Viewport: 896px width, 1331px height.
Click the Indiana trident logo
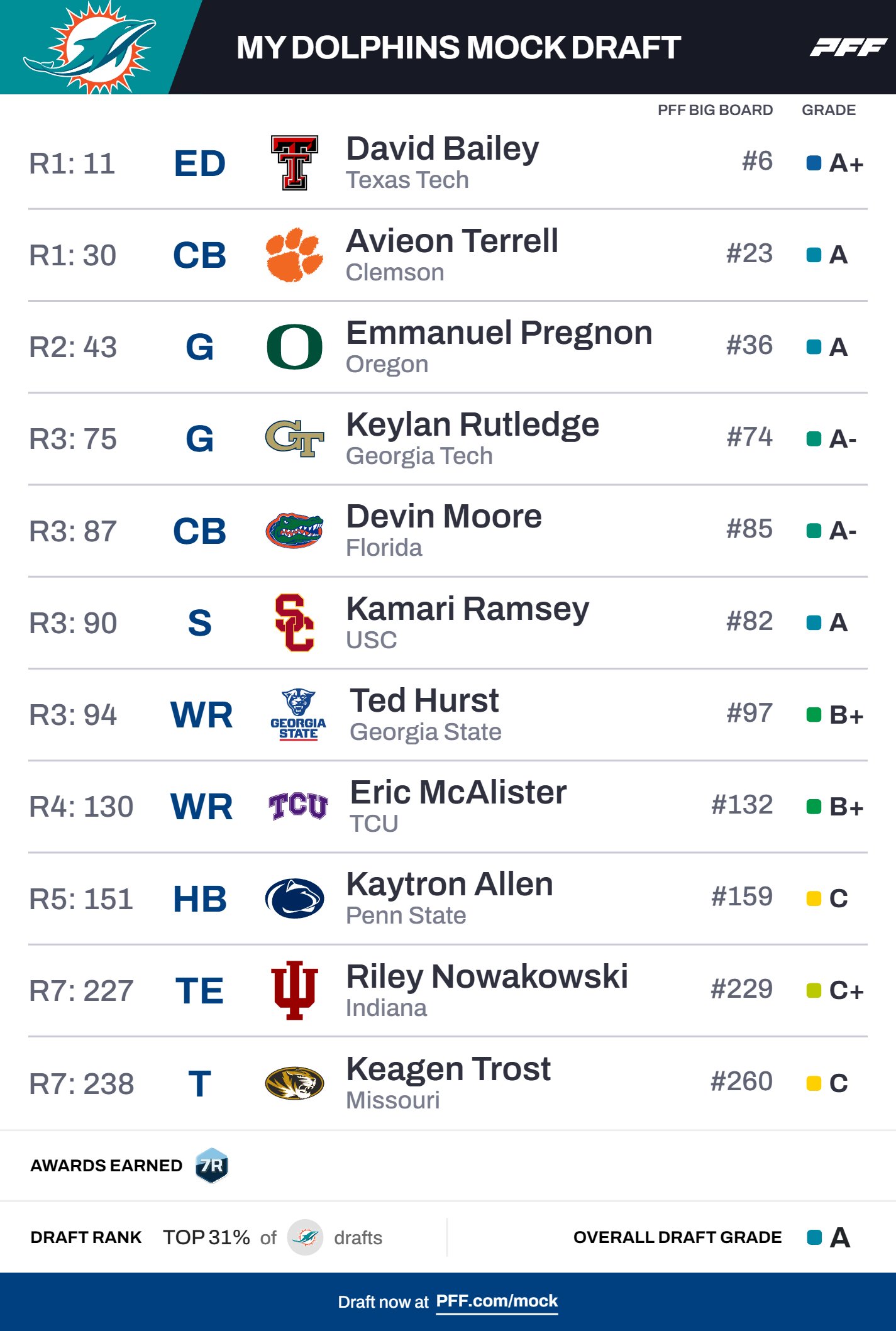[x=294, y=990]
